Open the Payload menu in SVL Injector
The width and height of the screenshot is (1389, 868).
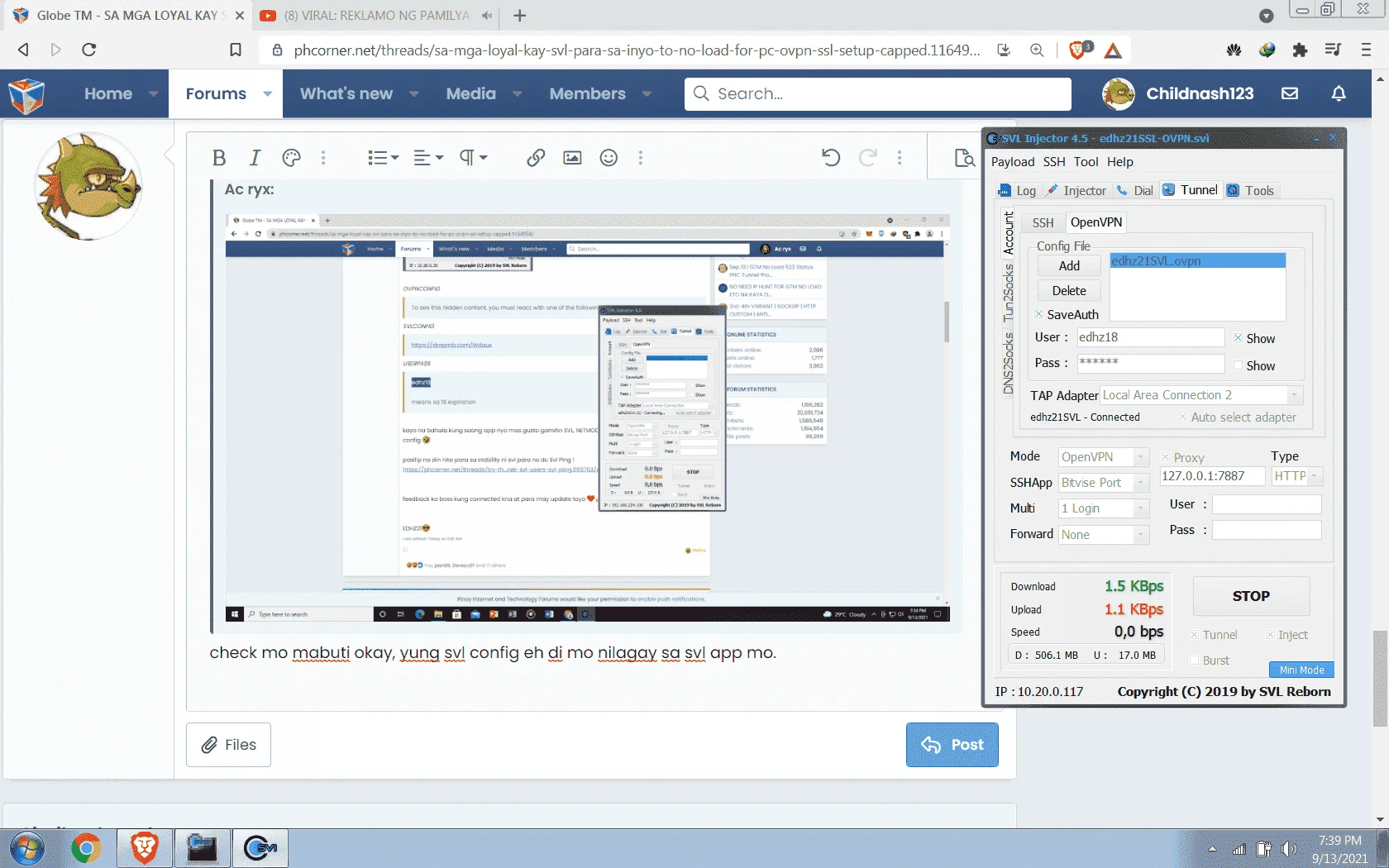pos(1013,162)
